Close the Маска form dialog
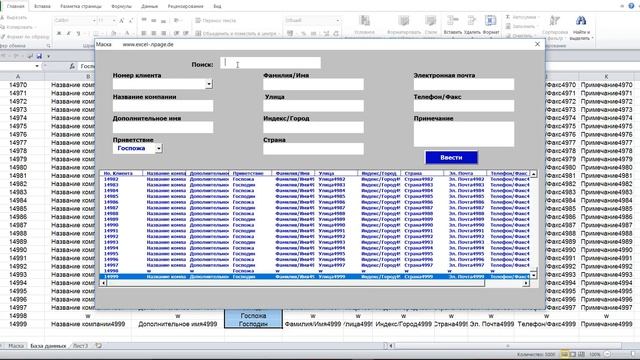Screen dimensions: 640x360 [537, 44]
